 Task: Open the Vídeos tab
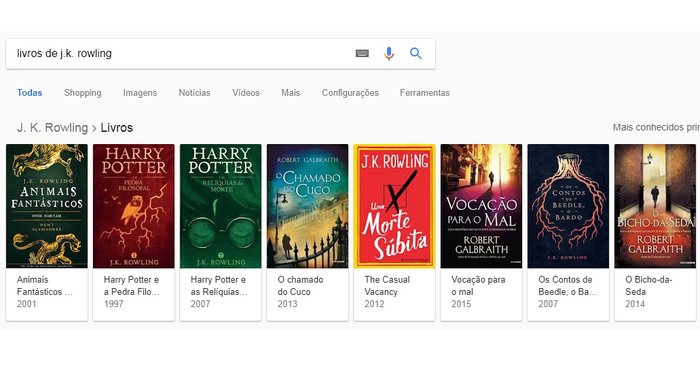[x=246, y=93]
